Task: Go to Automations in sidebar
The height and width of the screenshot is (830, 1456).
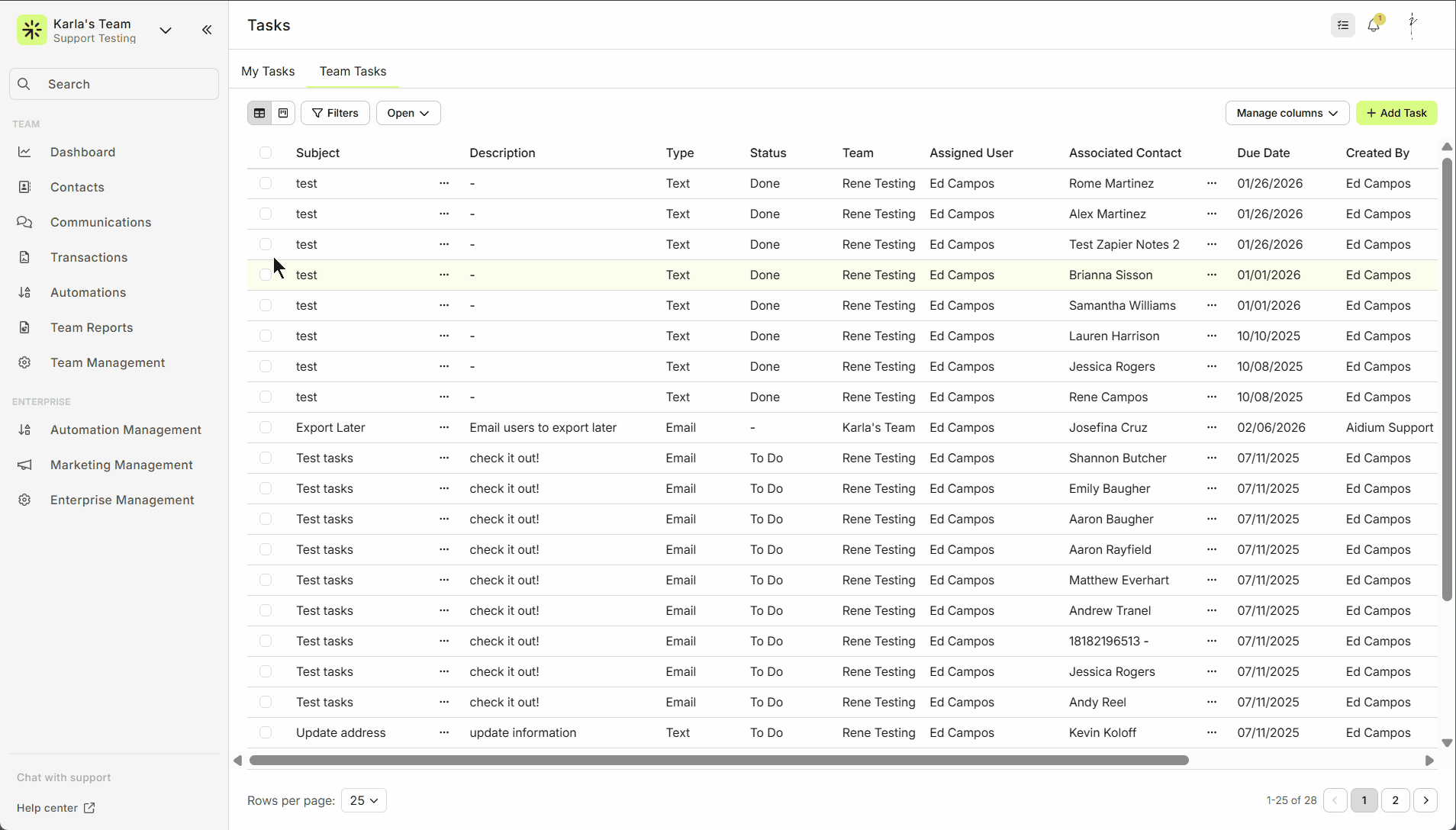Action: pyautogui.click(x=88, y=292)
